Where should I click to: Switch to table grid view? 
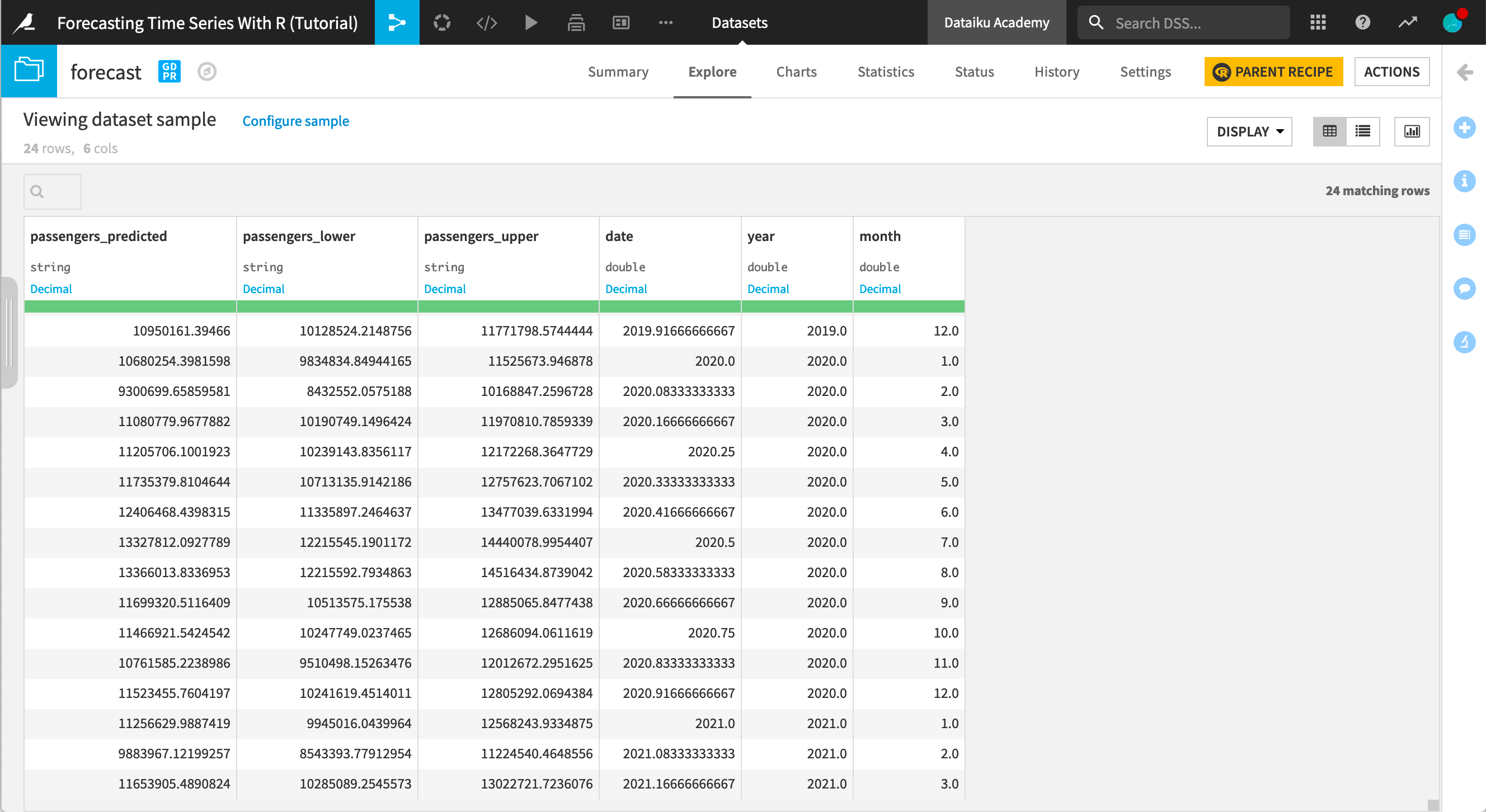[x=1329, y=131]
